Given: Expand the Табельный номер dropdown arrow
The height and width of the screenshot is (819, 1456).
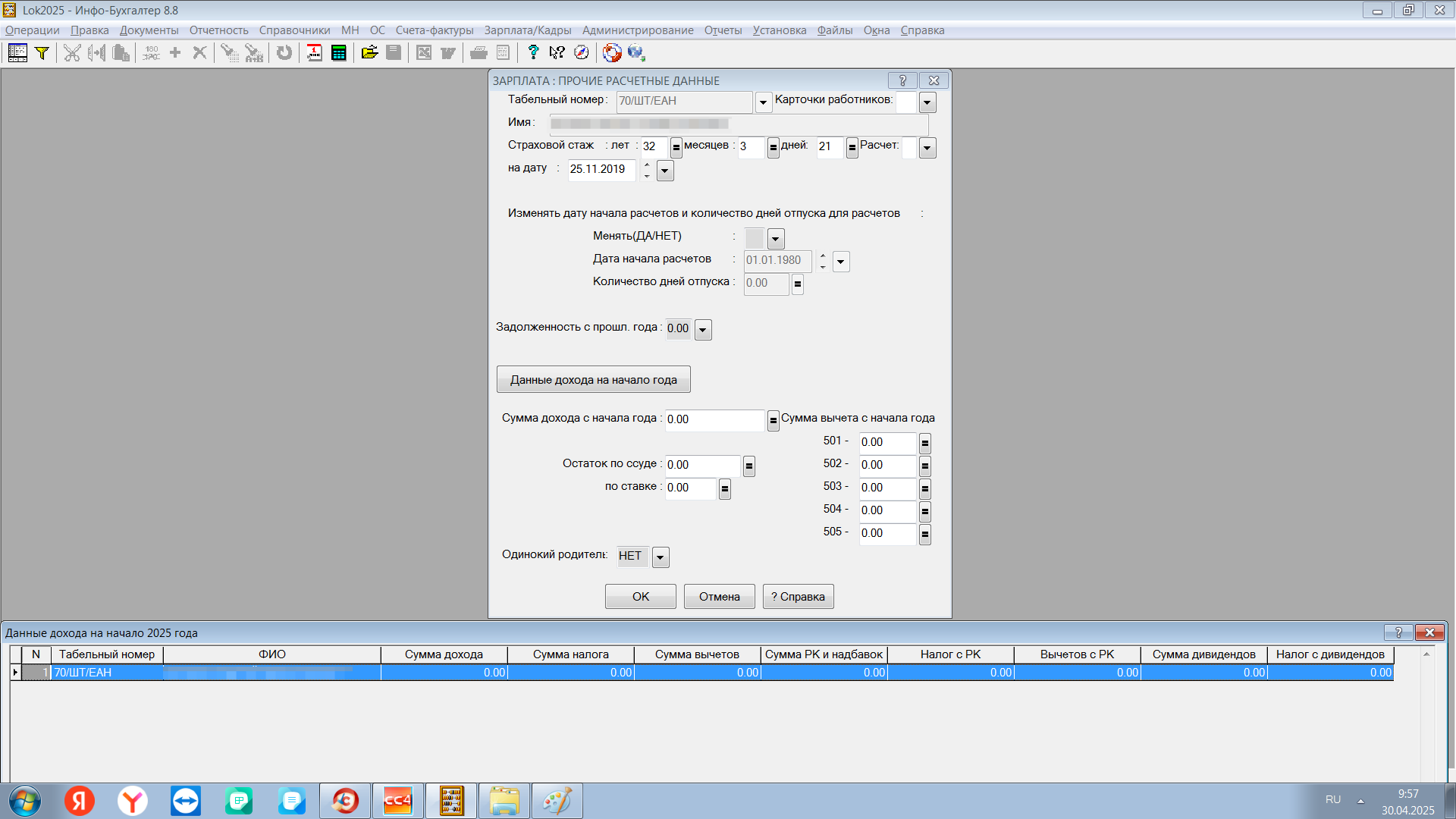Looking at the screenshot, I should 764,102.
